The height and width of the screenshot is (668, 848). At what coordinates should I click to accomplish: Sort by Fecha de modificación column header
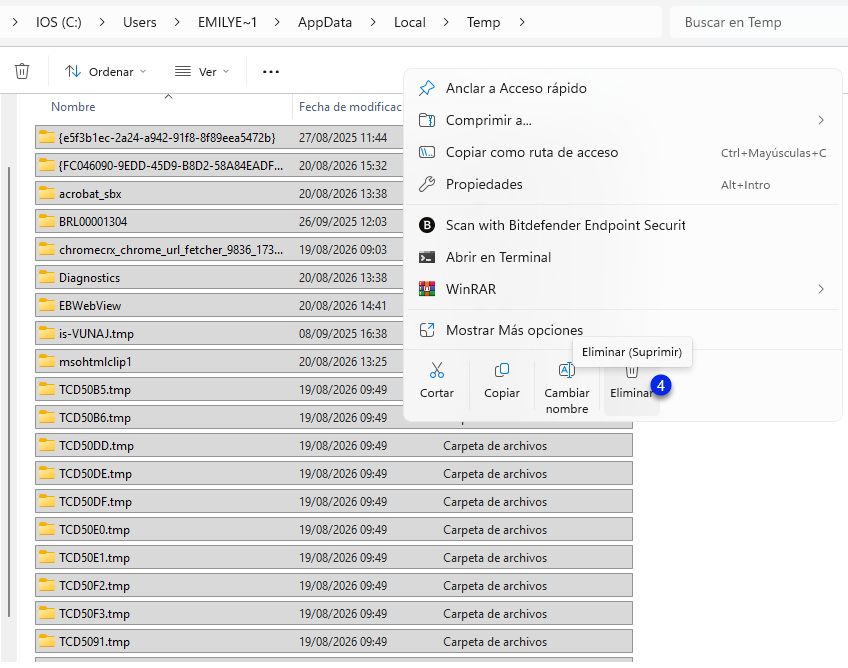(x=350, y=107)
